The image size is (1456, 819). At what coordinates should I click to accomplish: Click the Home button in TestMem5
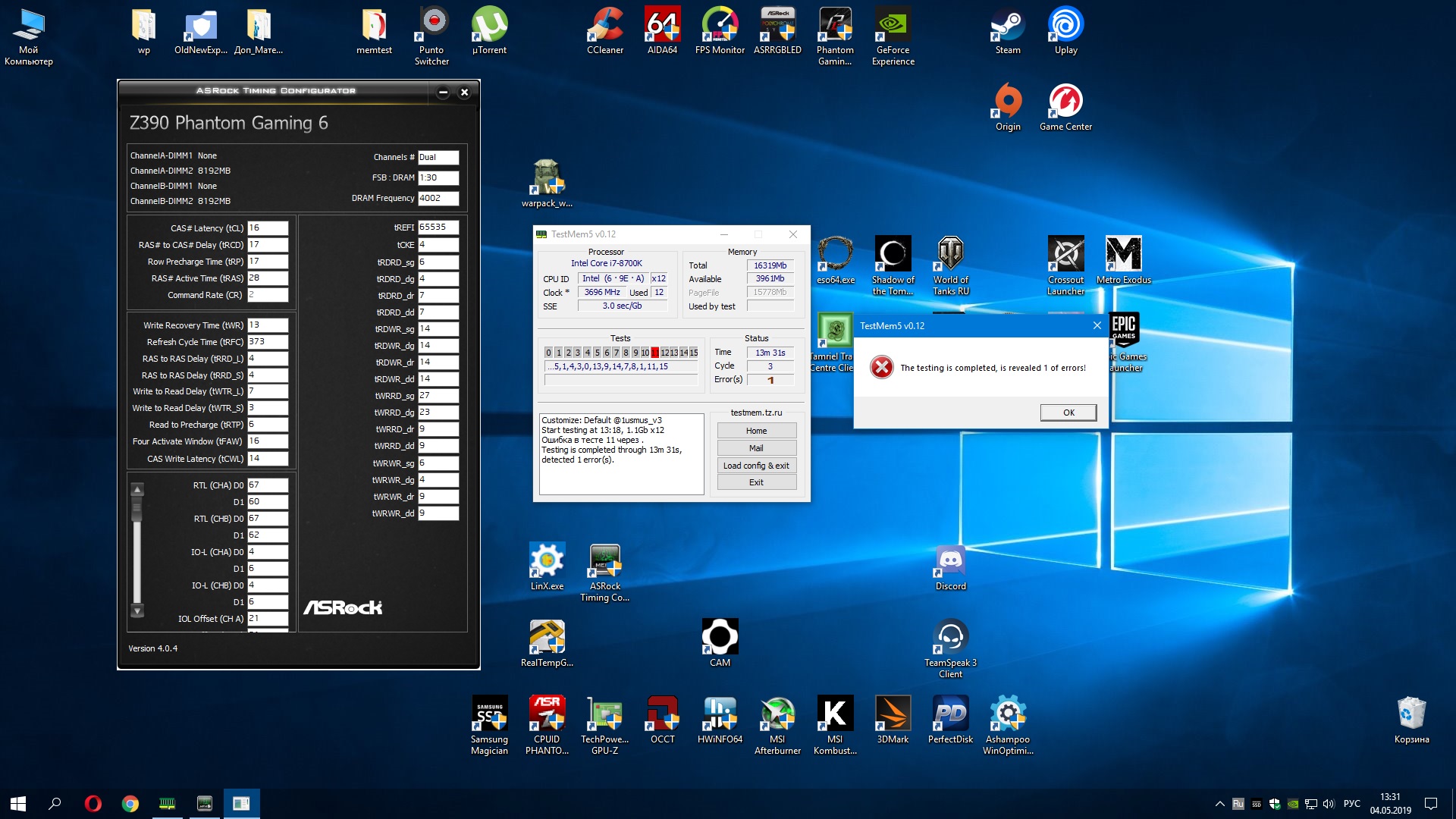[x=756, y=431]
